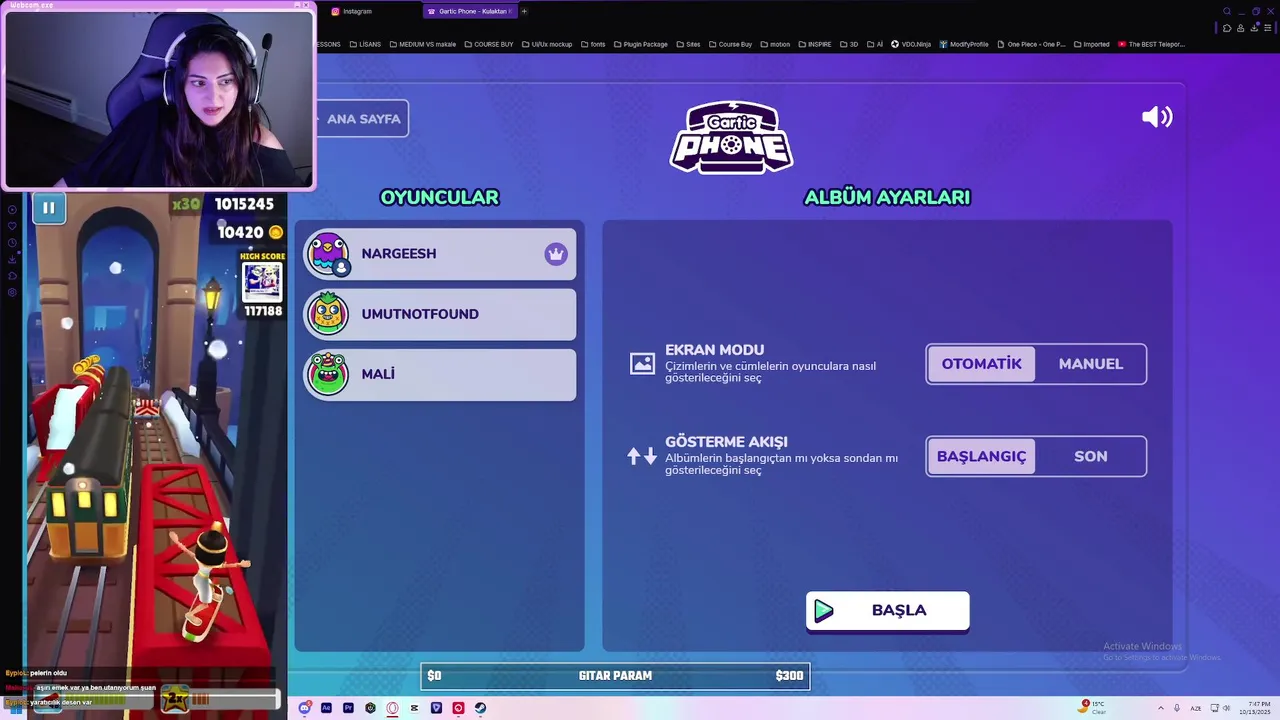1280x720 pixels.
Task: Click UMUTNOTFOUND's pineapple avatar
Action: (x=328, y=314)
